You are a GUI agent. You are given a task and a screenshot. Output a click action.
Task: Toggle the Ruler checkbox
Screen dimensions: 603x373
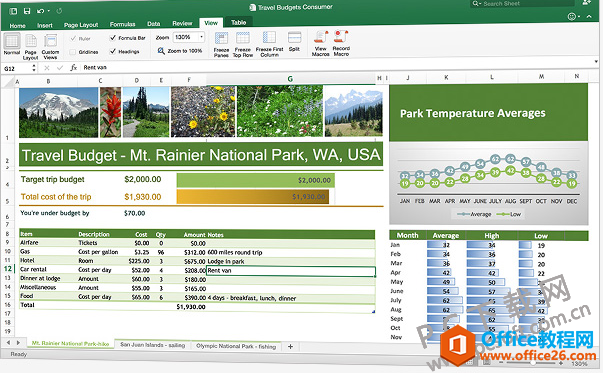coord(73,38)
